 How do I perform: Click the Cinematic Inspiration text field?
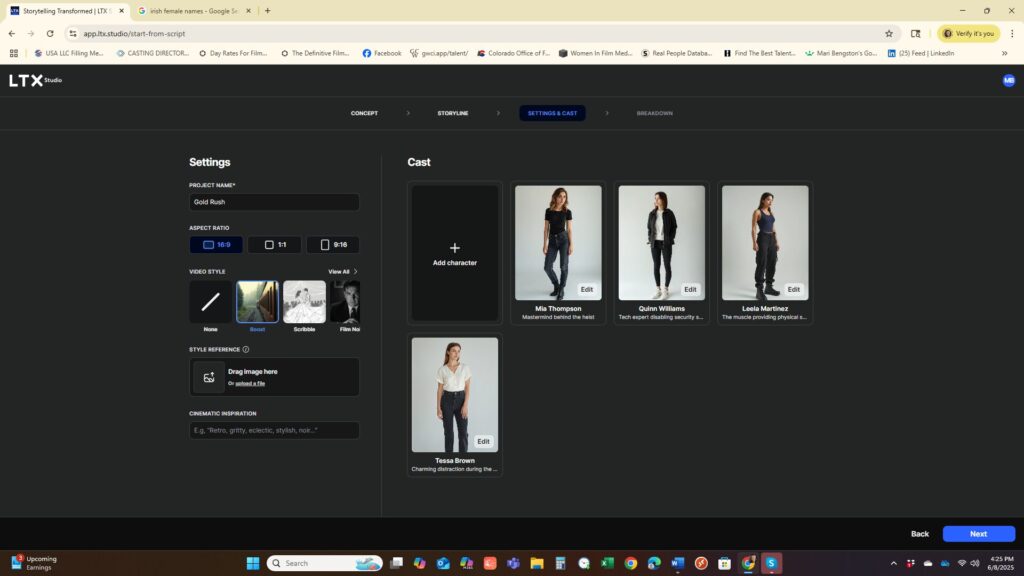(x=274, y=430)
